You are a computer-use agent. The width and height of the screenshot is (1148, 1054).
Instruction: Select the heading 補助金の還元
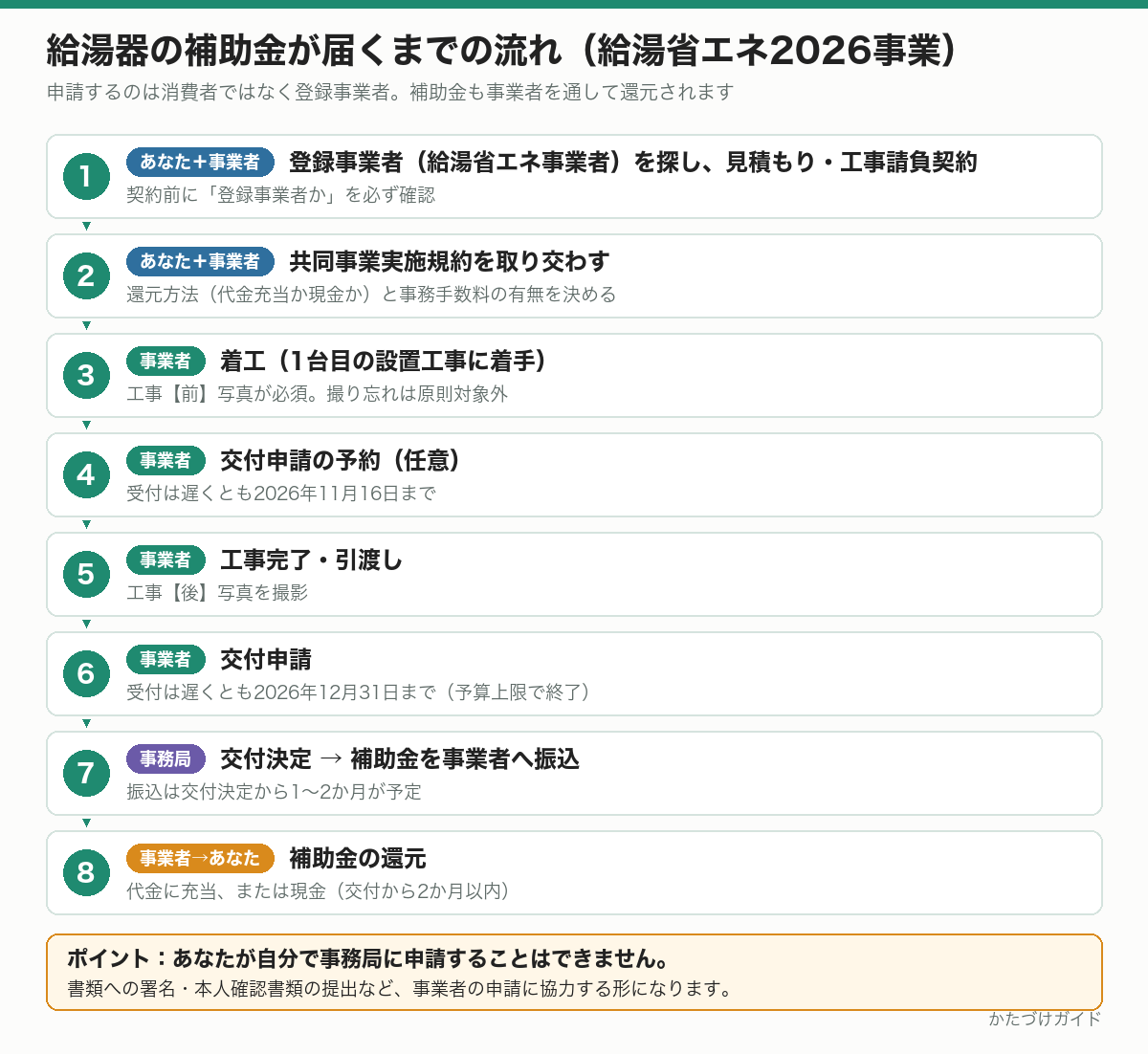pos(358,858)
